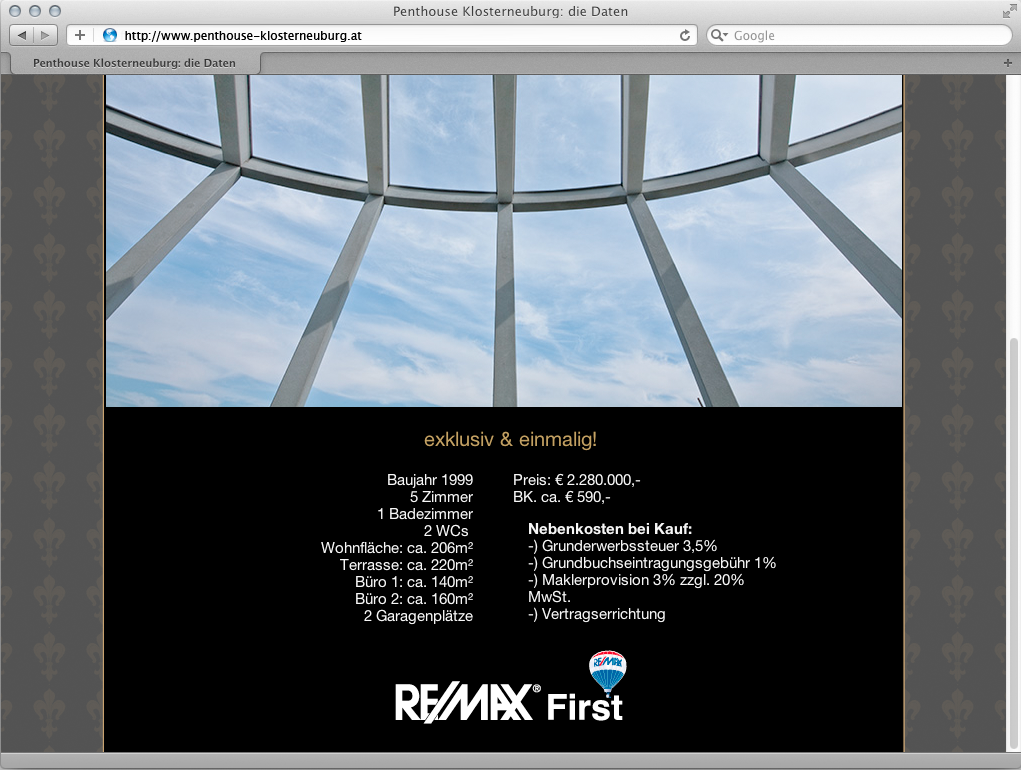
Task: Select the text 'Büro 1: ca. 140m²'
Action: (x=414, y=581)
